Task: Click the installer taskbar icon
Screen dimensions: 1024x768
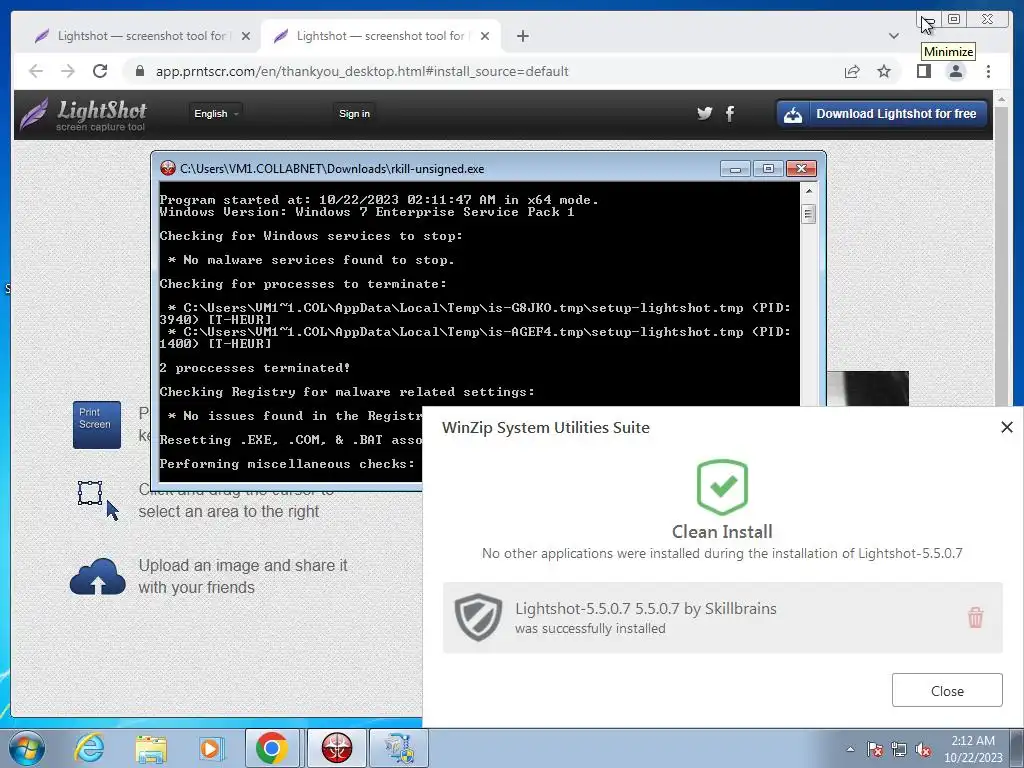Action: pyautogui.click(x=399, y=748)
